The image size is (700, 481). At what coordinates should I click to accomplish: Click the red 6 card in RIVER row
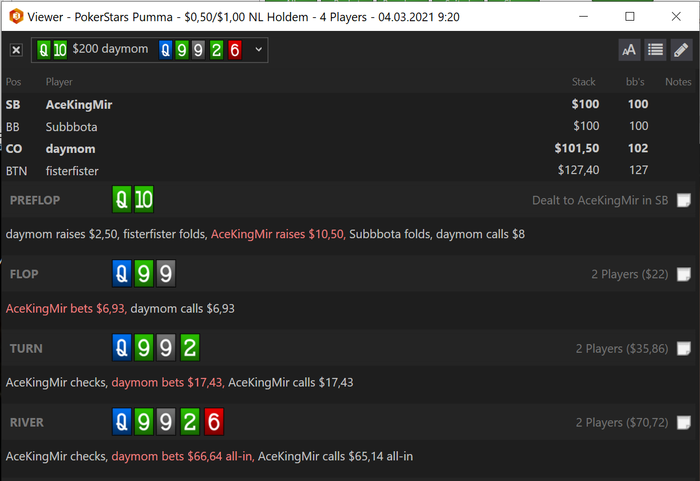click(x=214, y=422)
